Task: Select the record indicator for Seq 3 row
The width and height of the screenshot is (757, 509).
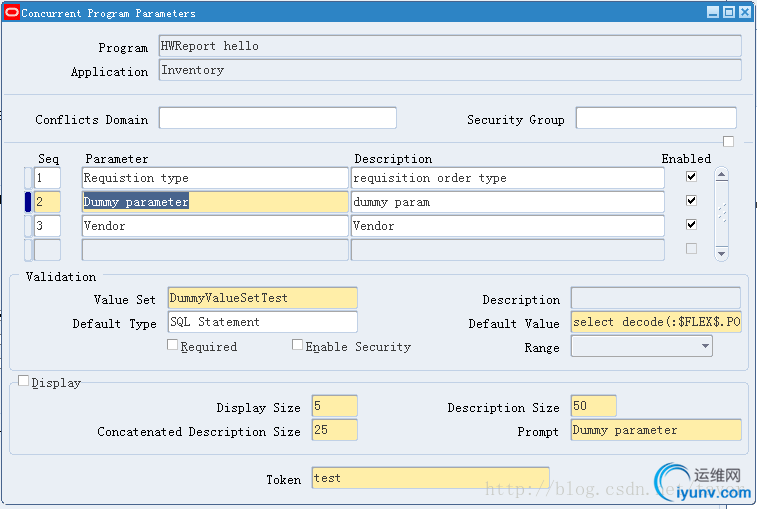Action: [28, 226]
